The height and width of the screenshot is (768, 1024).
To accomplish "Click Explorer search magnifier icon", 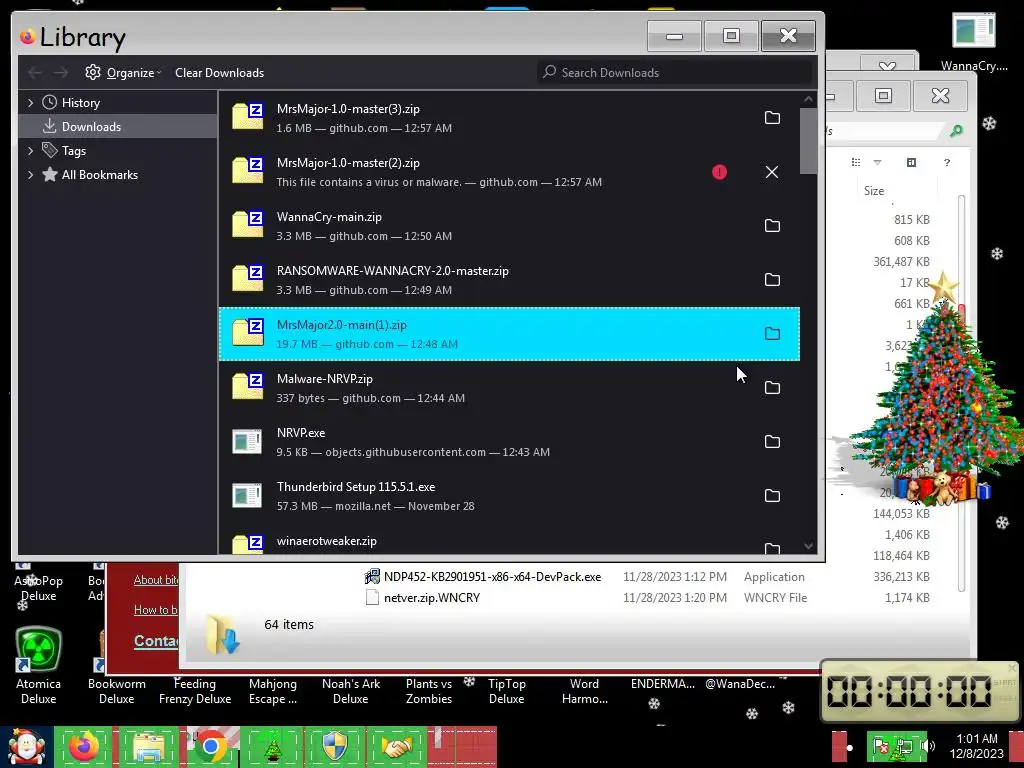I will click(957, 131).
